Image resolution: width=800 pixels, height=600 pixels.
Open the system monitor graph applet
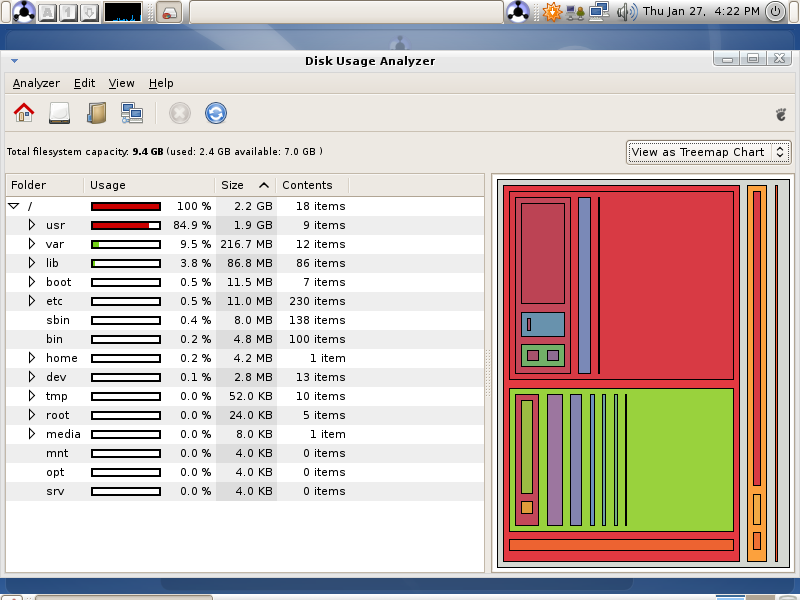coord(123,12)
